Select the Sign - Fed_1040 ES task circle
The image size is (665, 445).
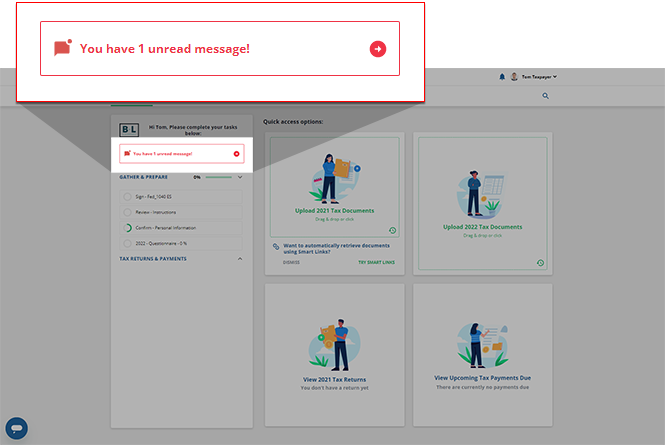(x=127, y=197)
